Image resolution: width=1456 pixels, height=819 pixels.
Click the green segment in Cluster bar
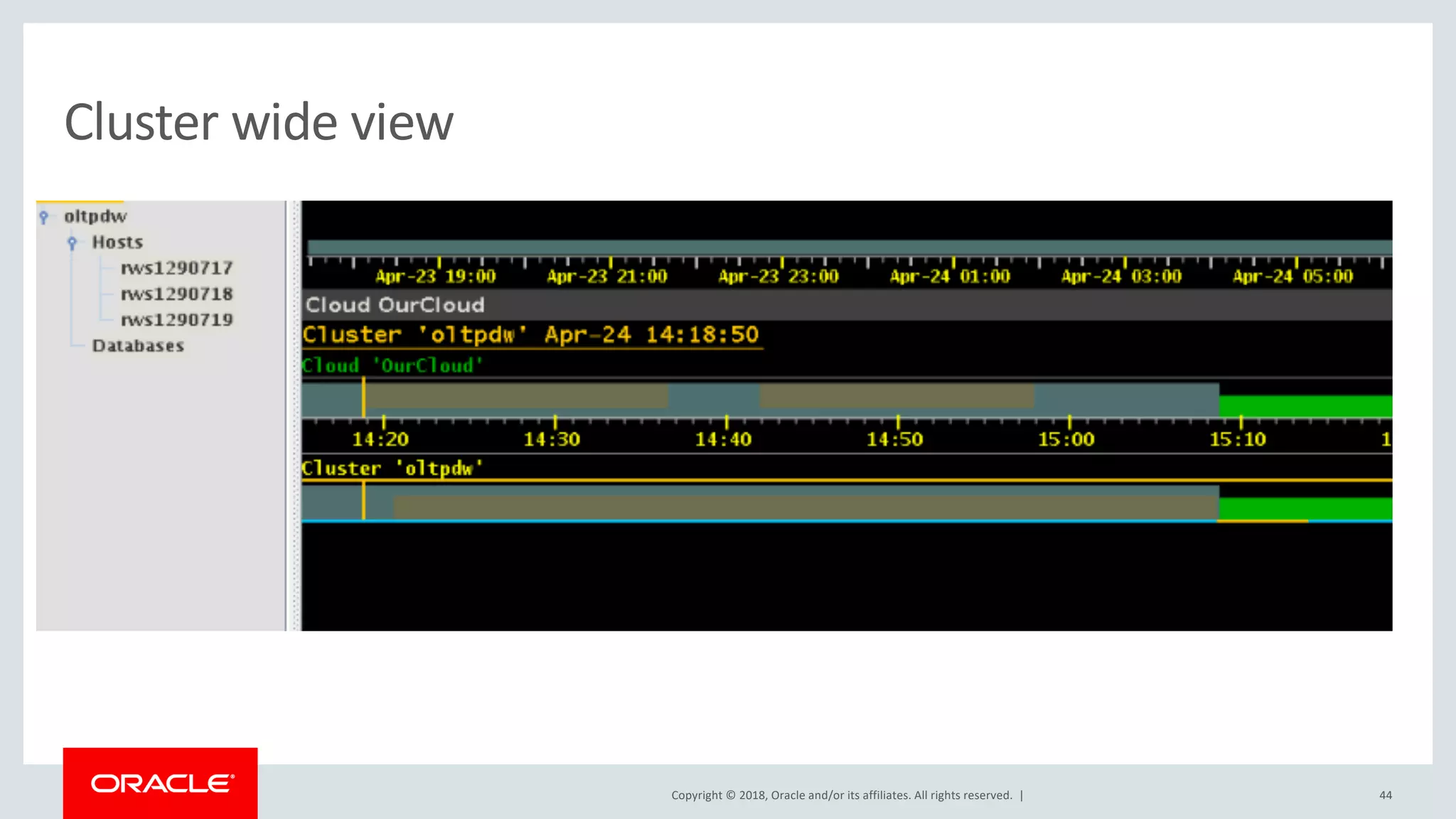(1305, 509)
